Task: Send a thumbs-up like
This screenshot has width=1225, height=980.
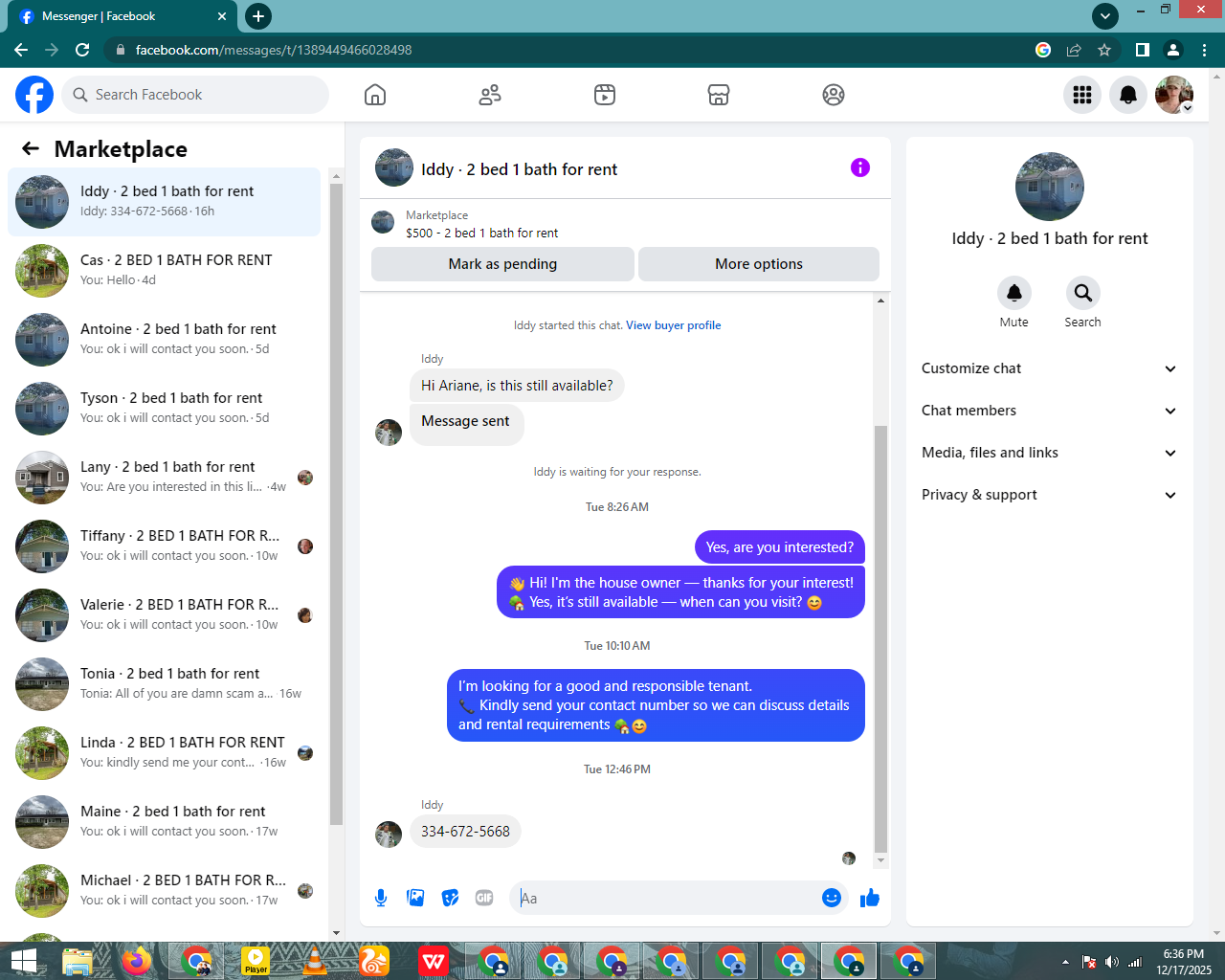Action: pyautogui.click(x=870, y=898)
